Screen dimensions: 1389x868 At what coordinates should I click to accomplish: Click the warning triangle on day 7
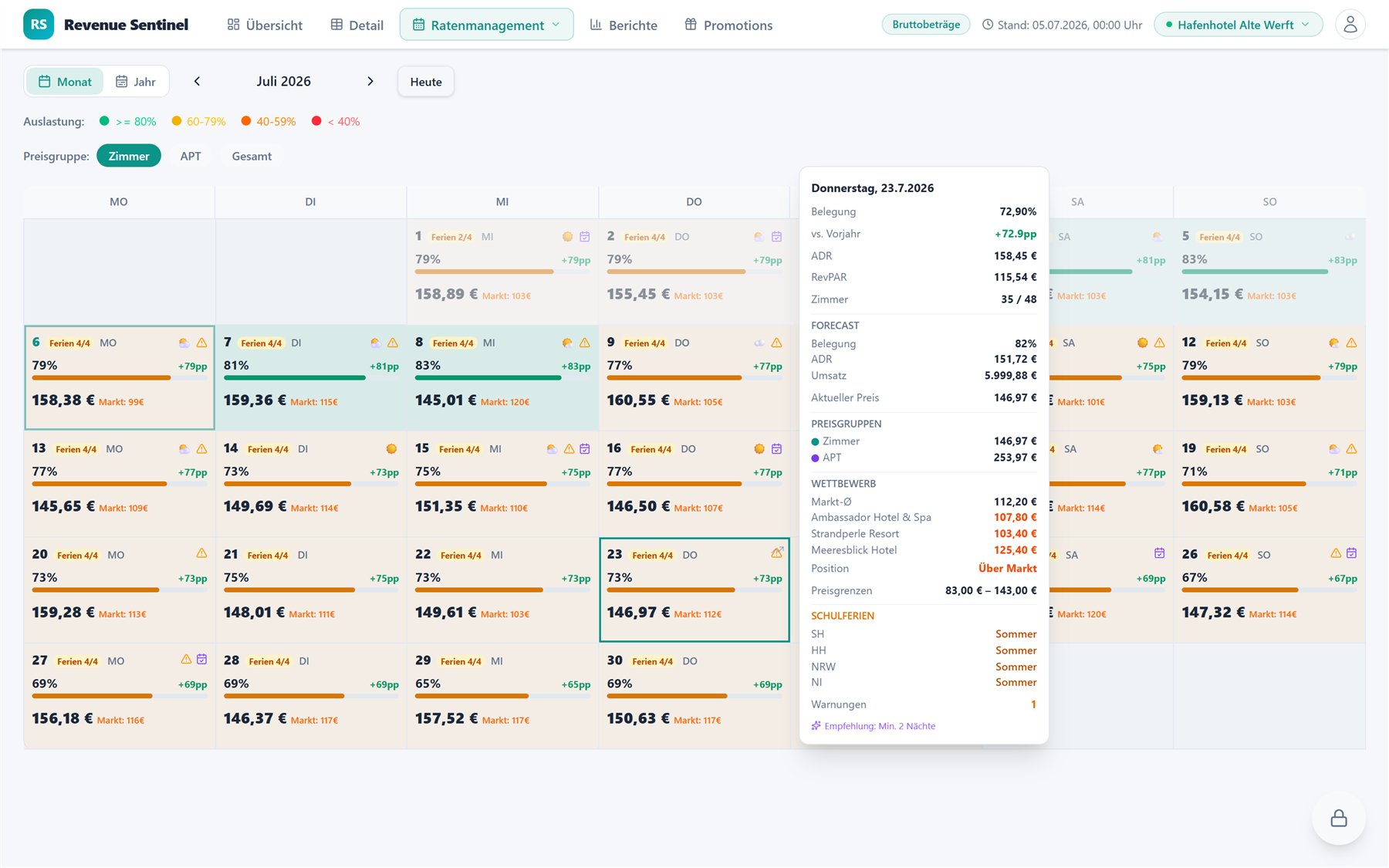[x=393, y=343]
